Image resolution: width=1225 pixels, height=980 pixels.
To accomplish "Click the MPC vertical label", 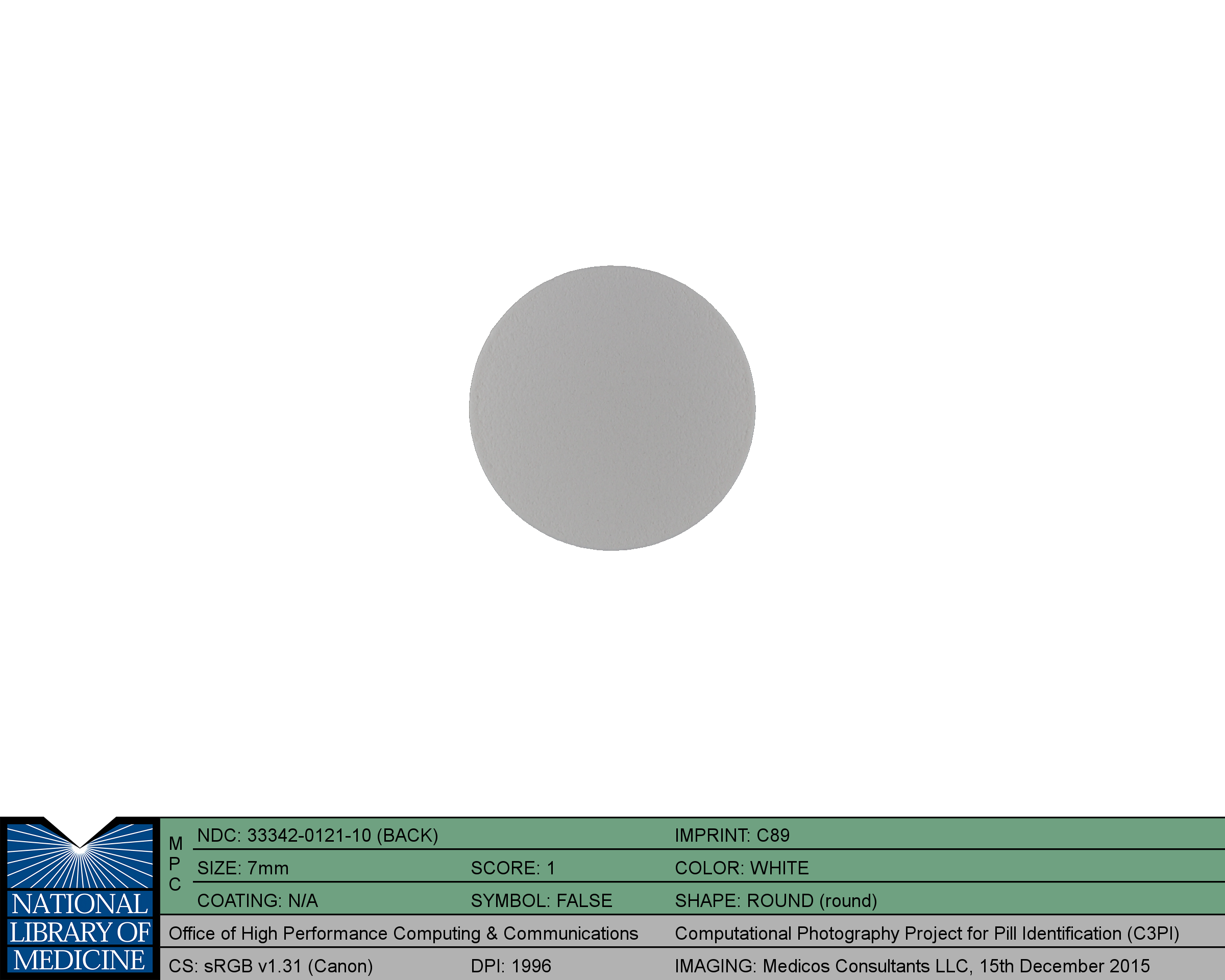I will [175, 864].
